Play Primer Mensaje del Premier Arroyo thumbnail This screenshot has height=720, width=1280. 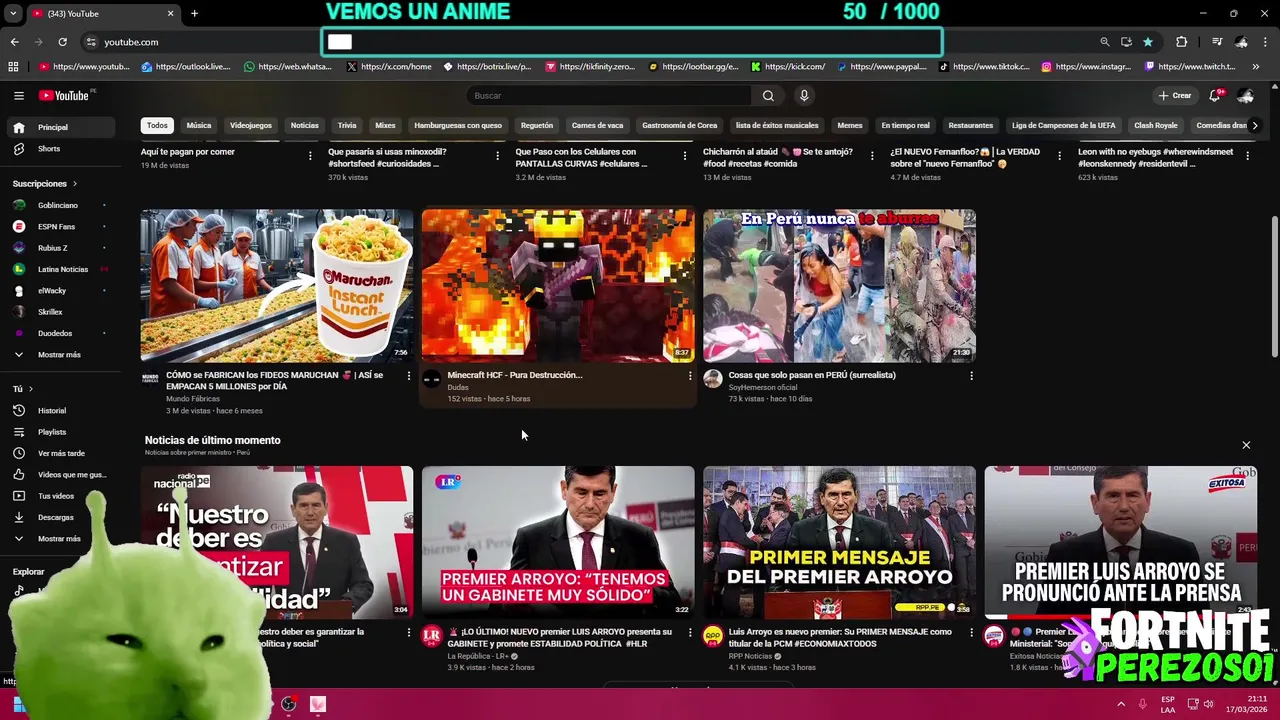point(839,542)
